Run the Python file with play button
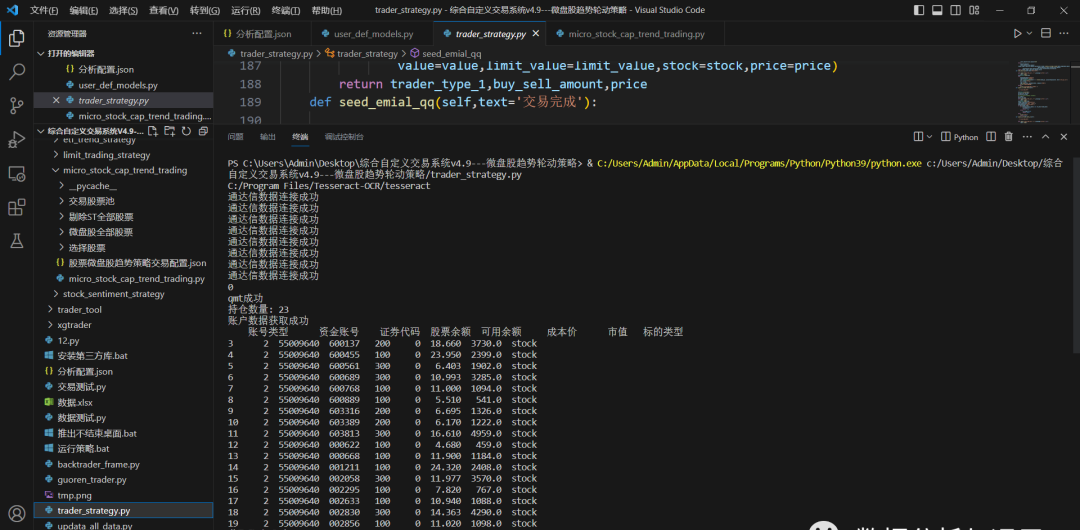The height and width of the screenshot is (530, 1080). [1017, 34]
